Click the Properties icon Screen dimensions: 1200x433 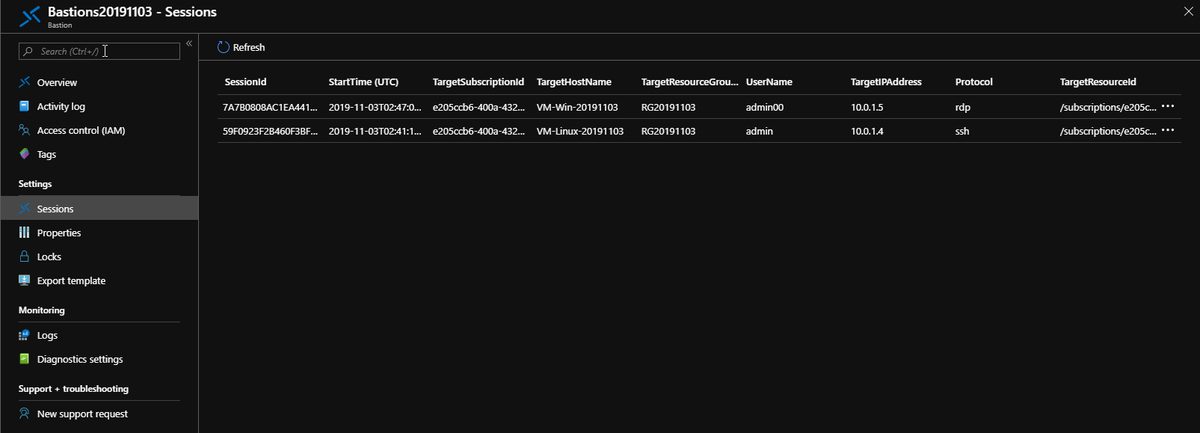pos(25,232)
